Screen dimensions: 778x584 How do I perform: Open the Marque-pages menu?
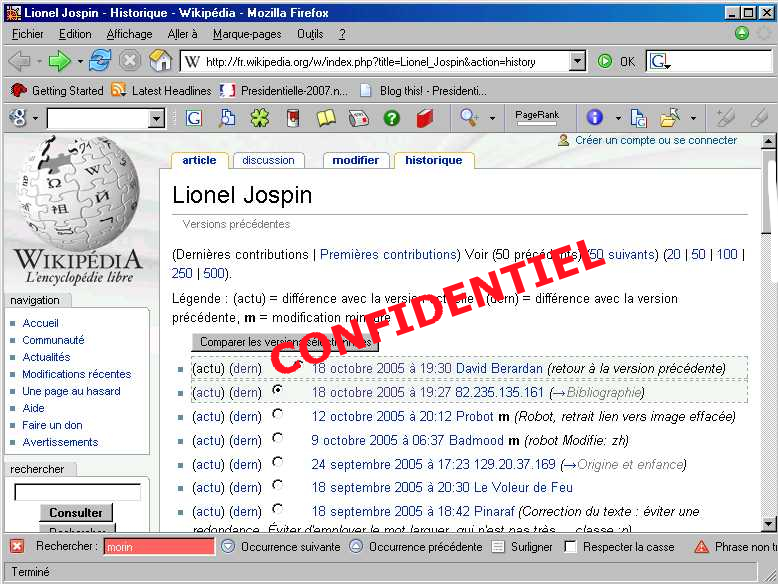(x=247, y=34)
